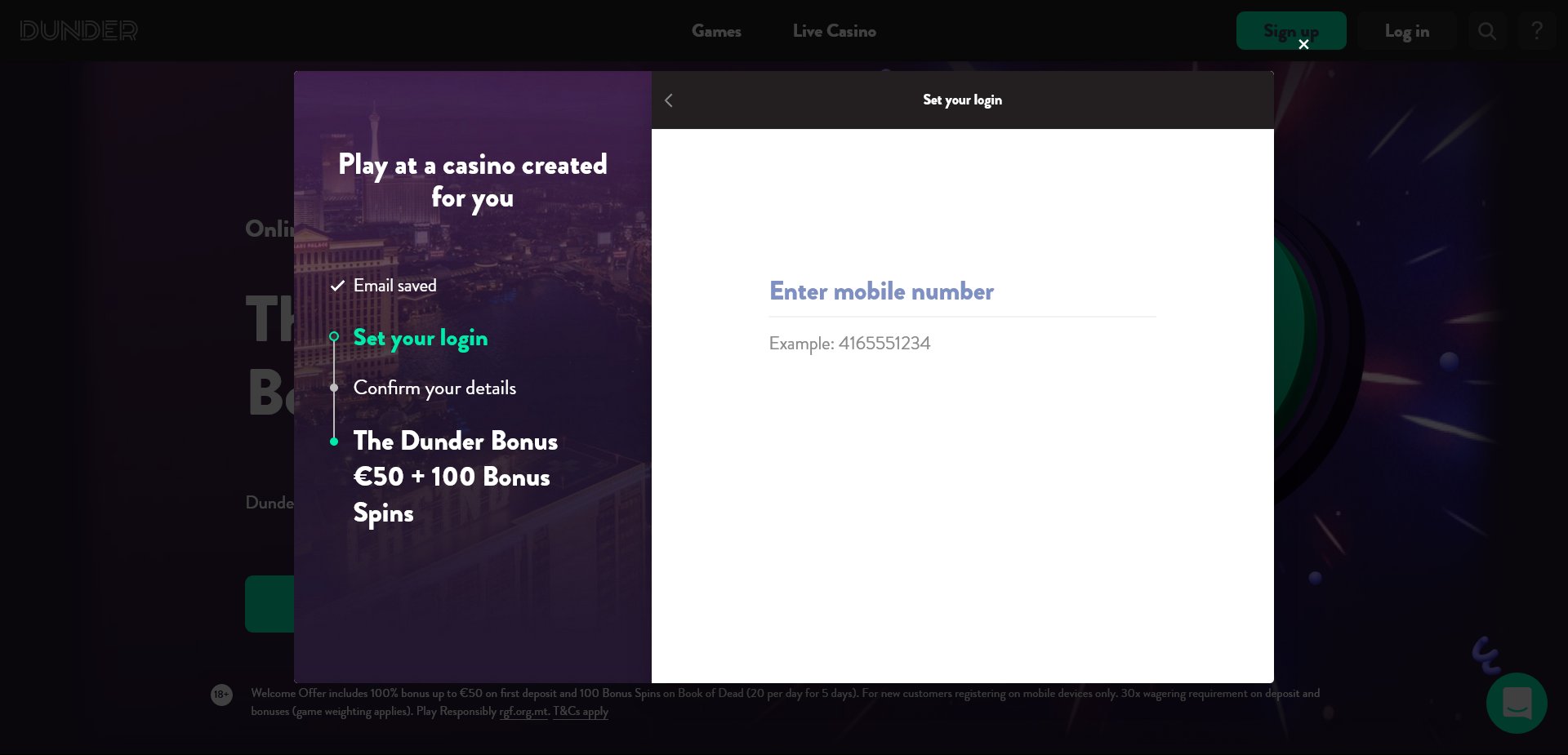Click Play at a casino created heading
Viewport: 1568px width, 755px height.
click(473, 181)
